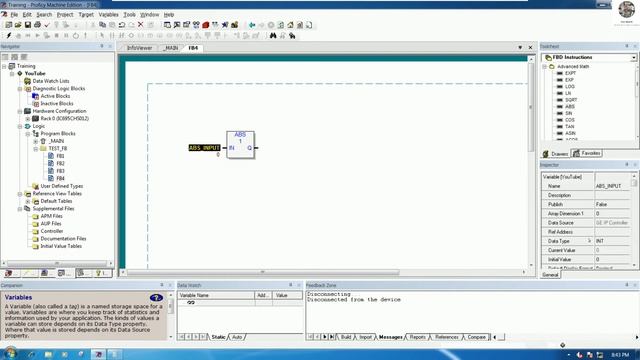The height and width of the screenshot is (360, 640).
Task: Select Active Blocks in Navigator tree
Action: coord(55,96)
